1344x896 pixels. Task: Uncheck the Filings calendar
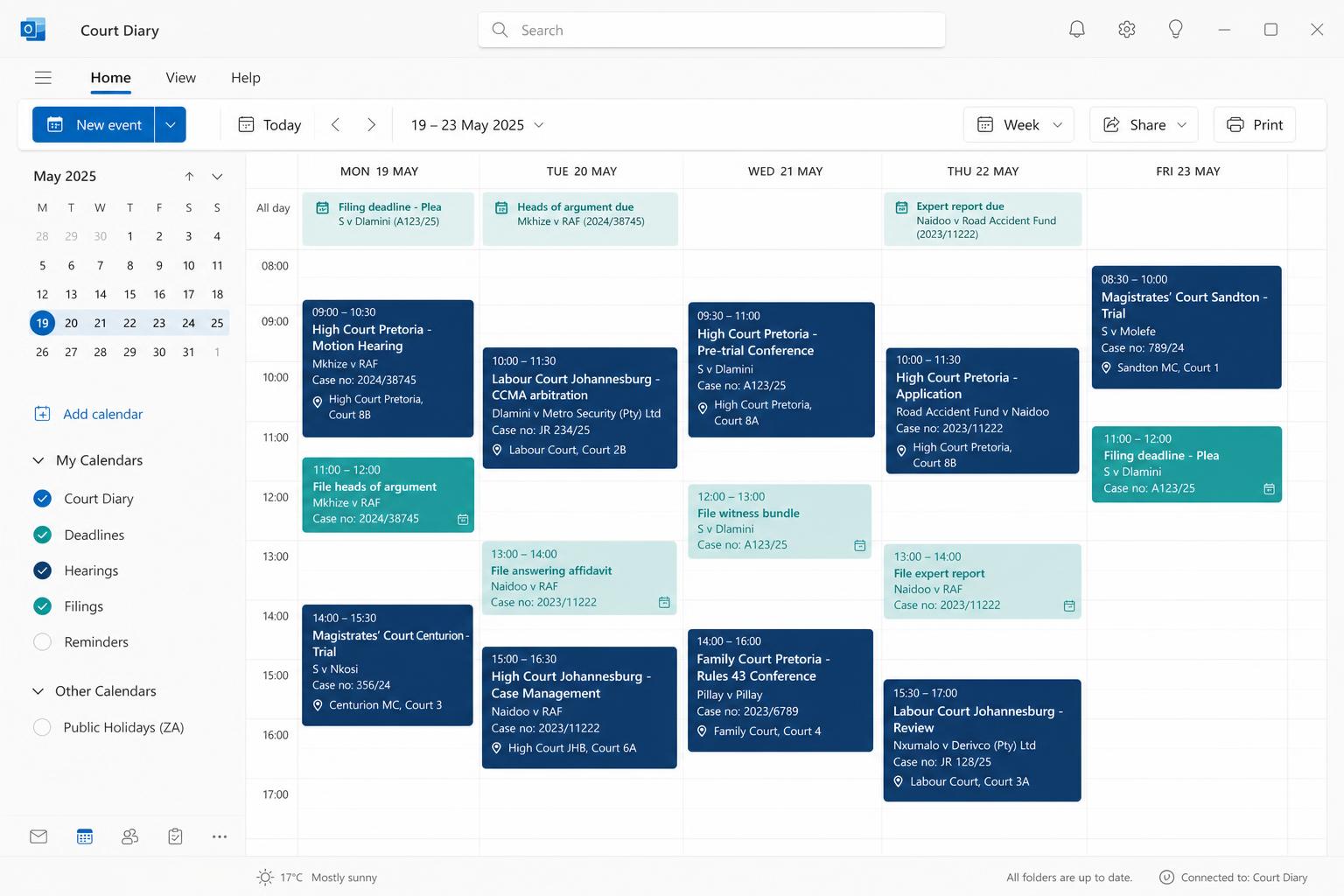click(x=42, y=605)
